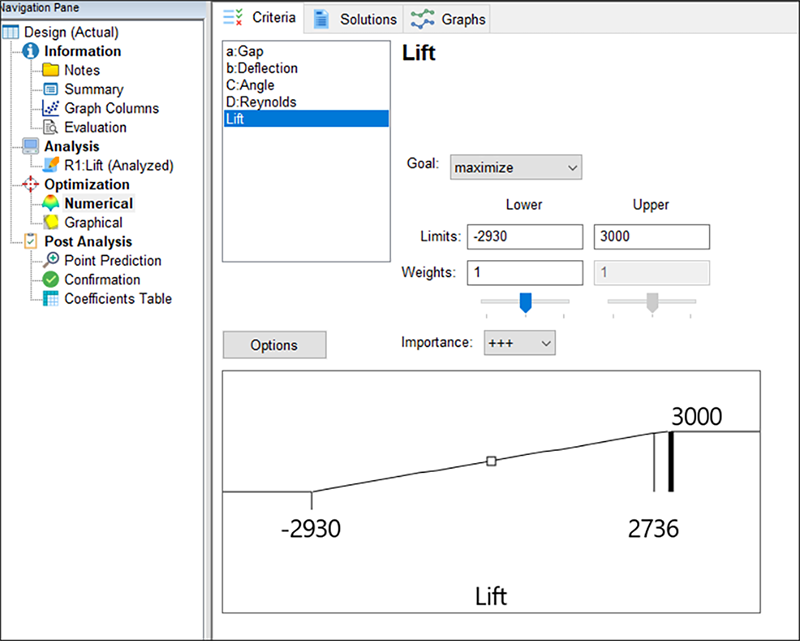Screen dimensions: 800x641
Task: Click the Notes folder icon
Action: [51, 70]
